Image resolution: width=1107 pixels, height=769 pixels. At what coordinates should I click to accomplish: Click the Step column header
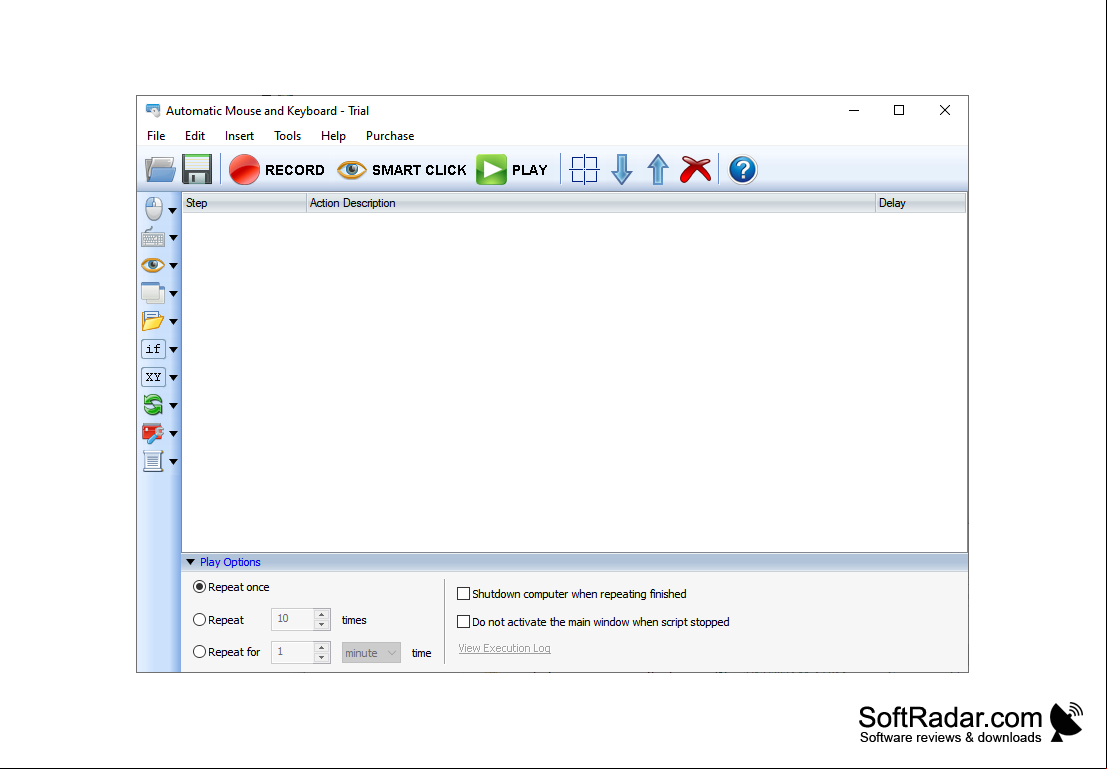click(244, 203)
